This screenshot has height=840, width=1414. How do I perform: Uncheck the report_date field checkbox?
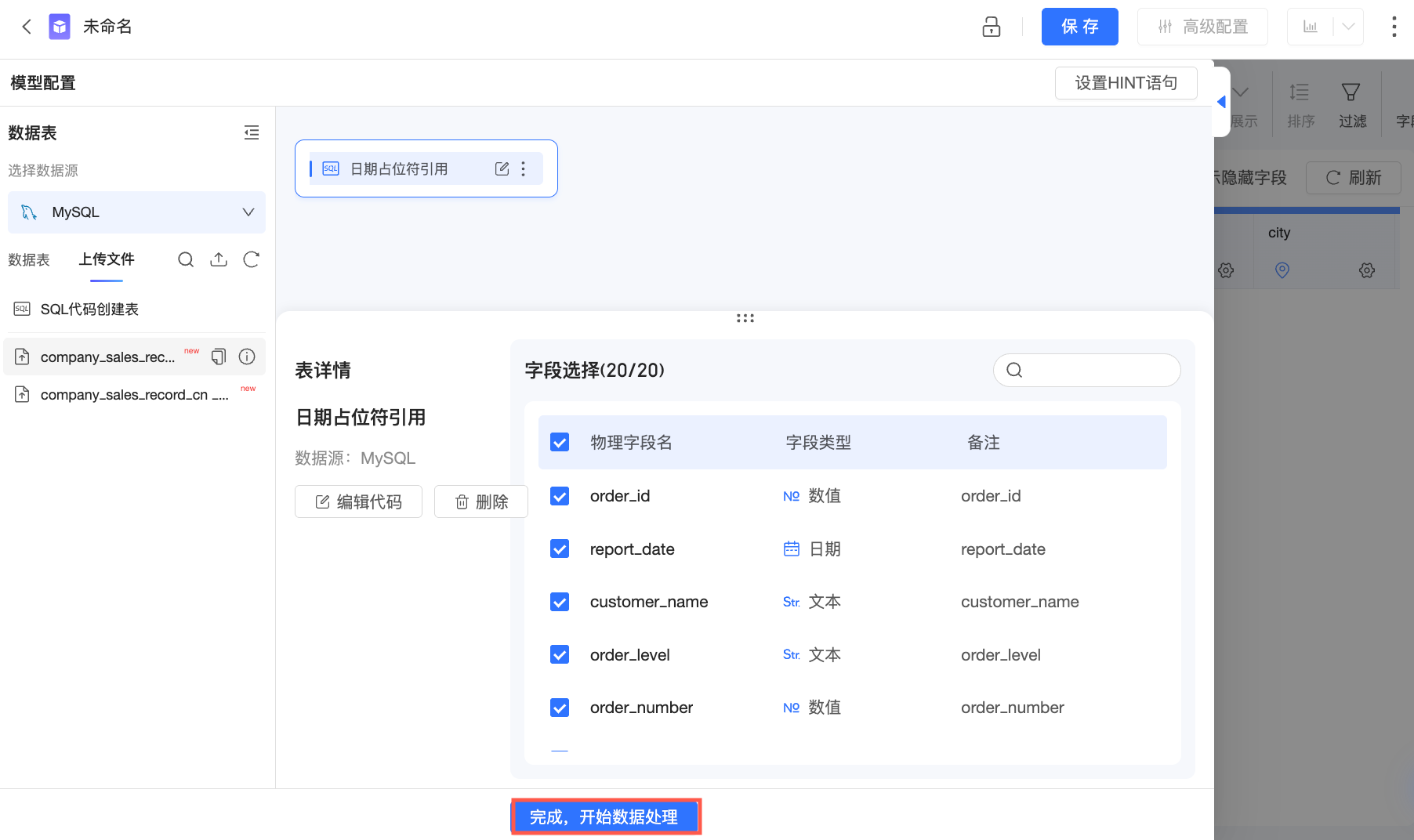click(560, 549)
